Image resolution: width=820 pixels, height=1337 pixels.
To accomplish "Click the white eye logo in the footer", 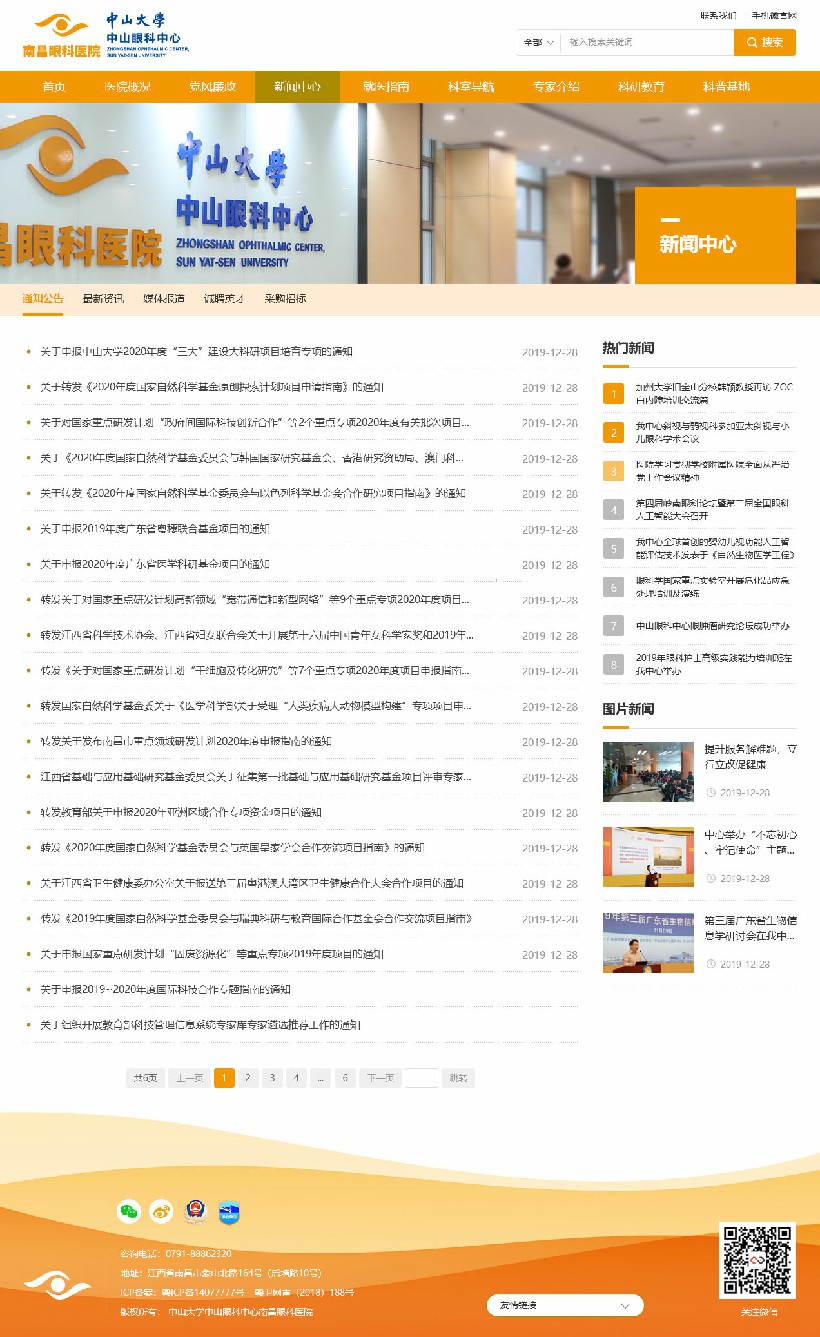I will pos(57,1284).
